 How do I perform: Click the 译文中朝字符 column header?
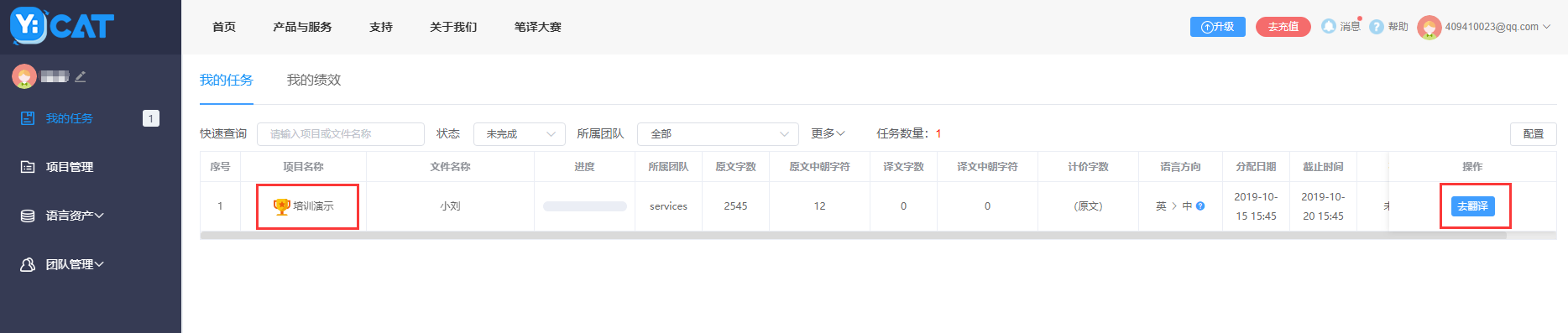pyautogui.click(x=988, y=167)
